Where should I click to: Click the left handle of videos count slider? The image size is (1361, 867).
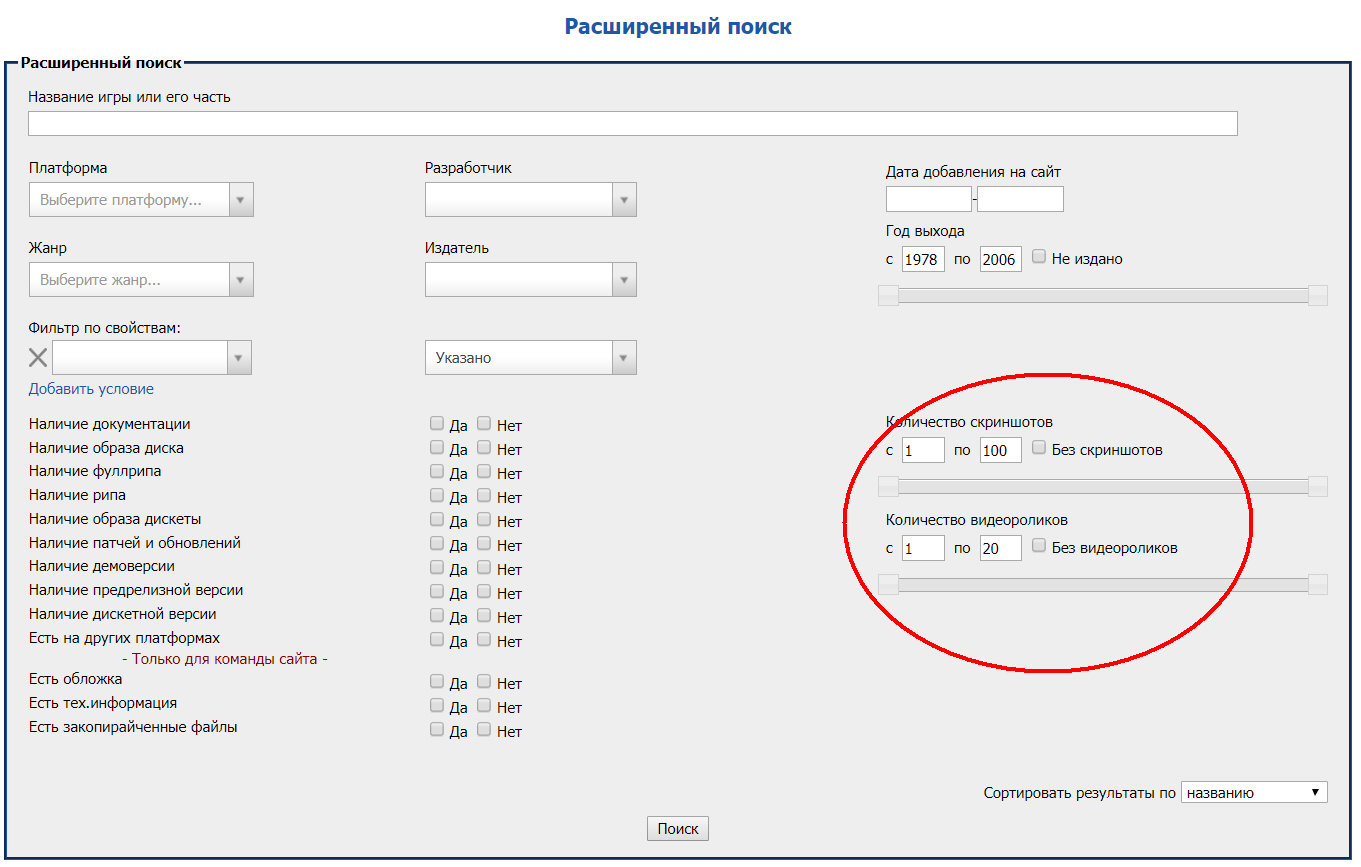[x=888, y=584]
